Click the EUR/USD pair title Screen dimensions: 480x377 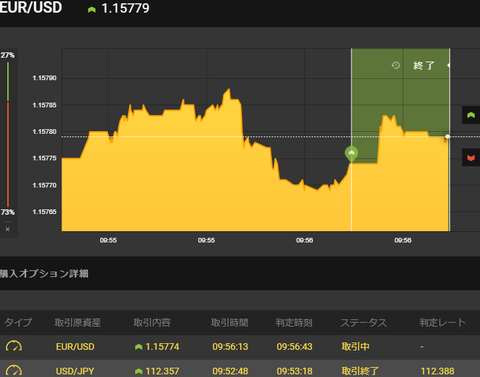point(31,7)
